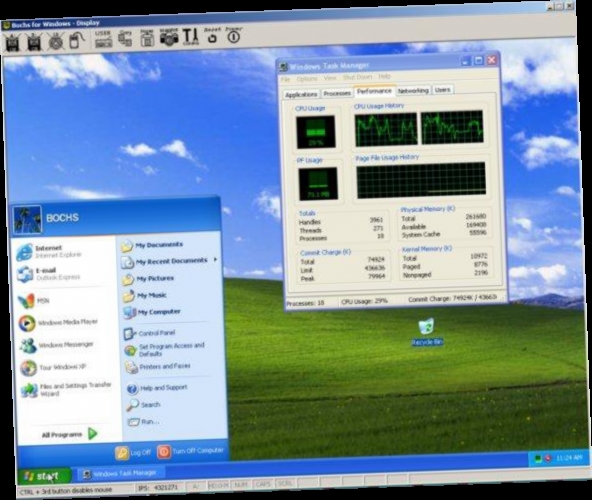
Task: Select the Performance tab
Action: point(374,91)
